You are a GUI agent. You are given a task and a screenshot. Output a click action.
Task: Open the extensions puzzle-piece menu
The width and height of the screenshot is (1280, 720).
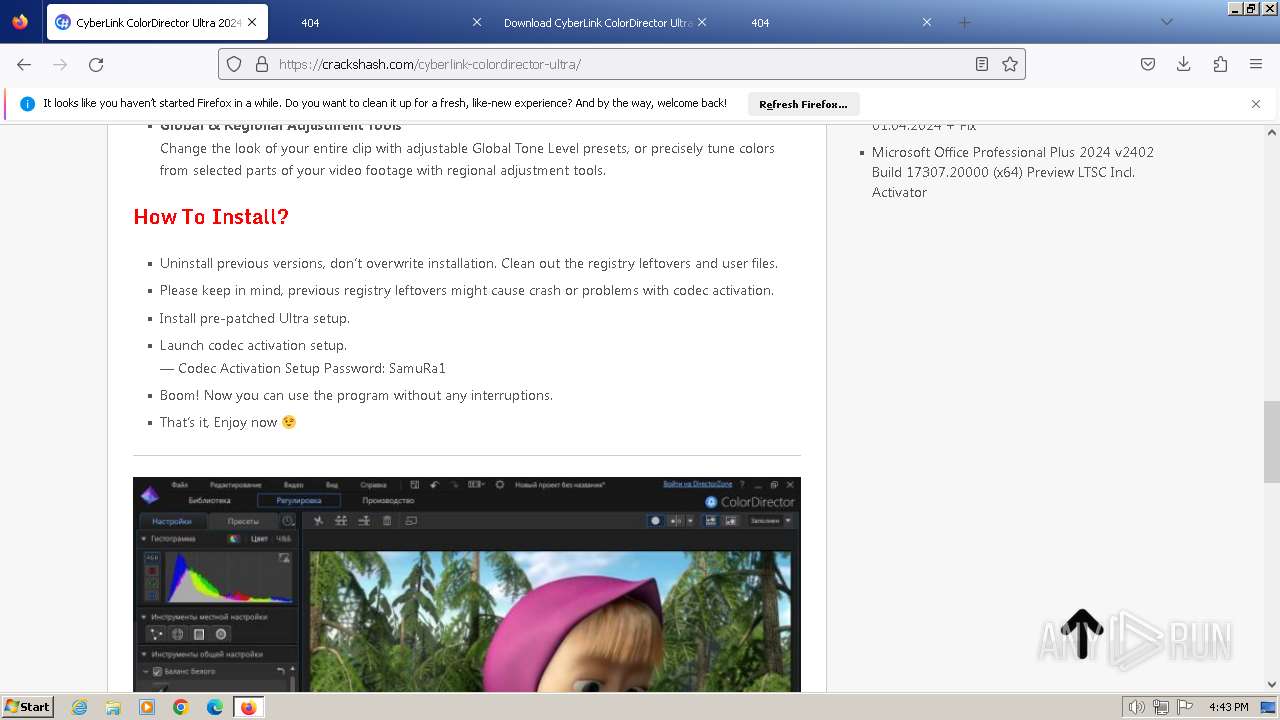1220,64
